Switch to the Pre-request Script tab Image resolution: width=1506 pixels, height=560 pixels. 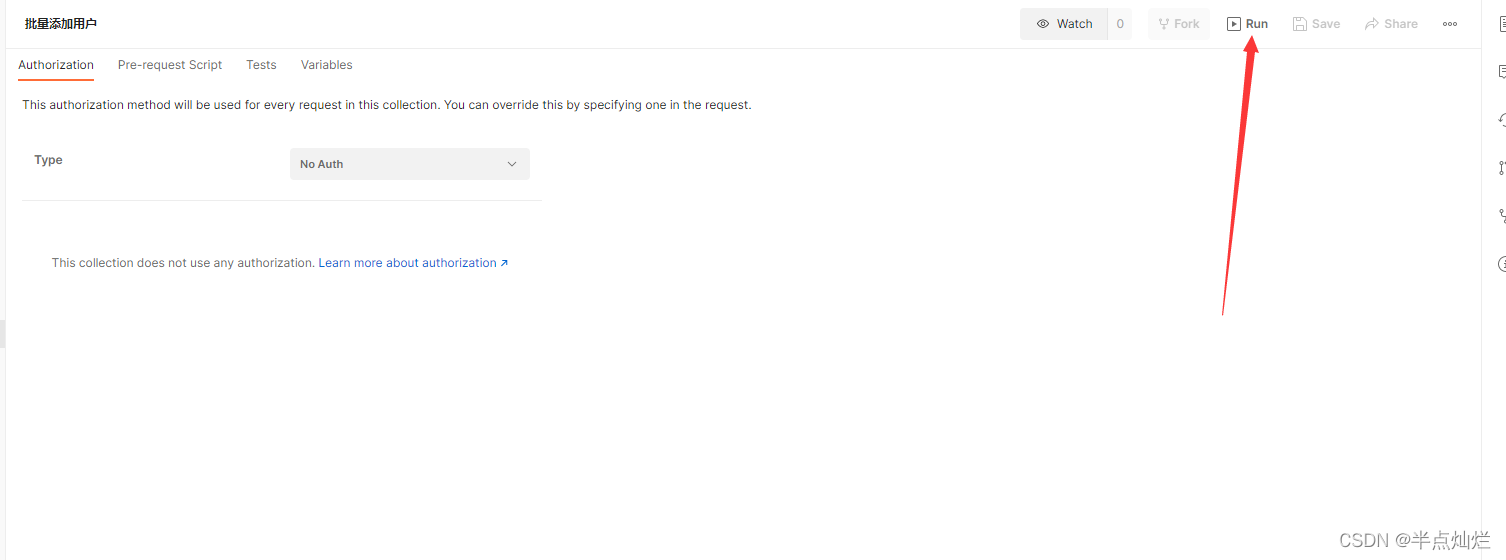tap(170, 65)
